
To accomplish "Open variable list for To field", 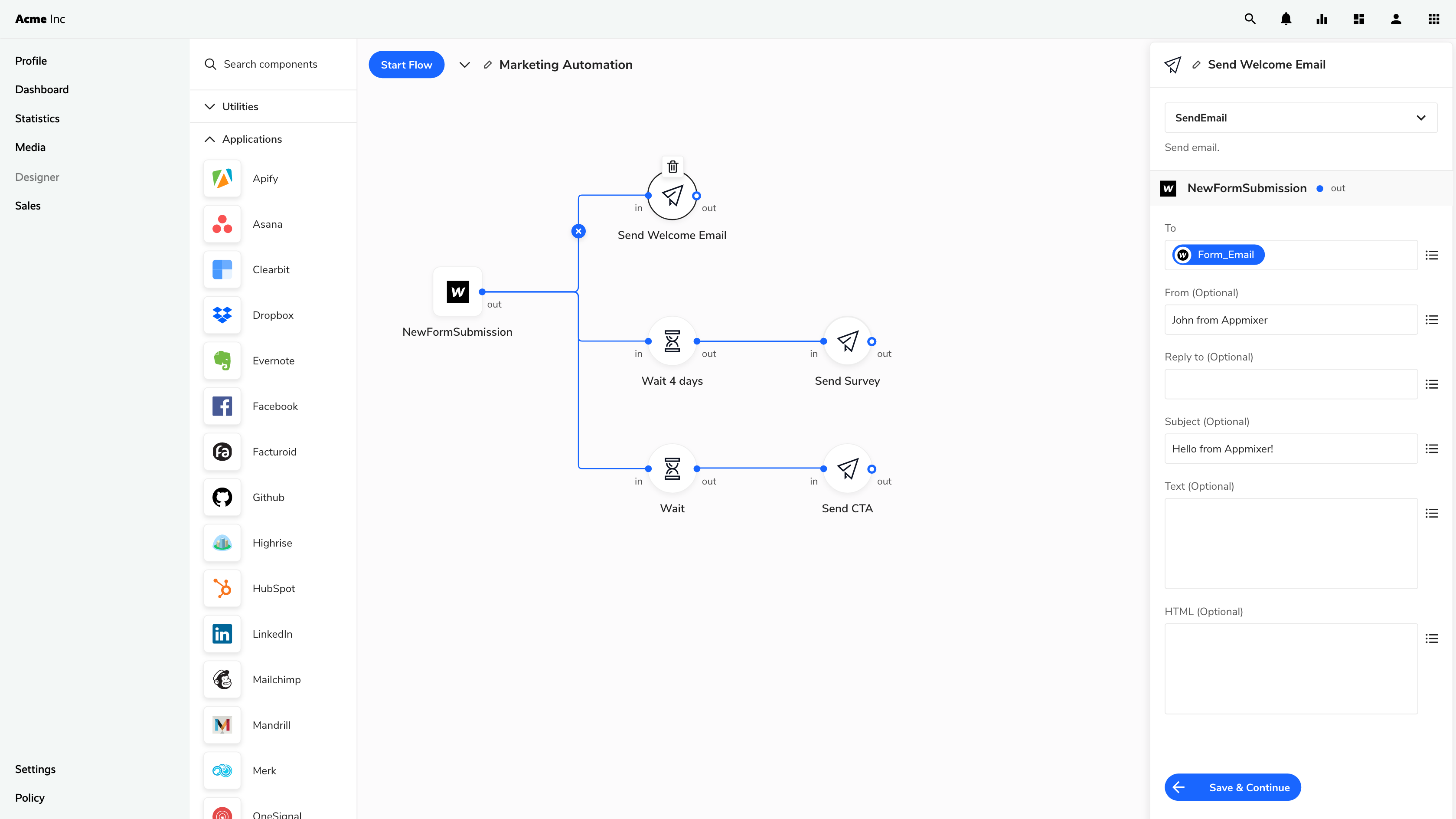I will pos(1432,255).
